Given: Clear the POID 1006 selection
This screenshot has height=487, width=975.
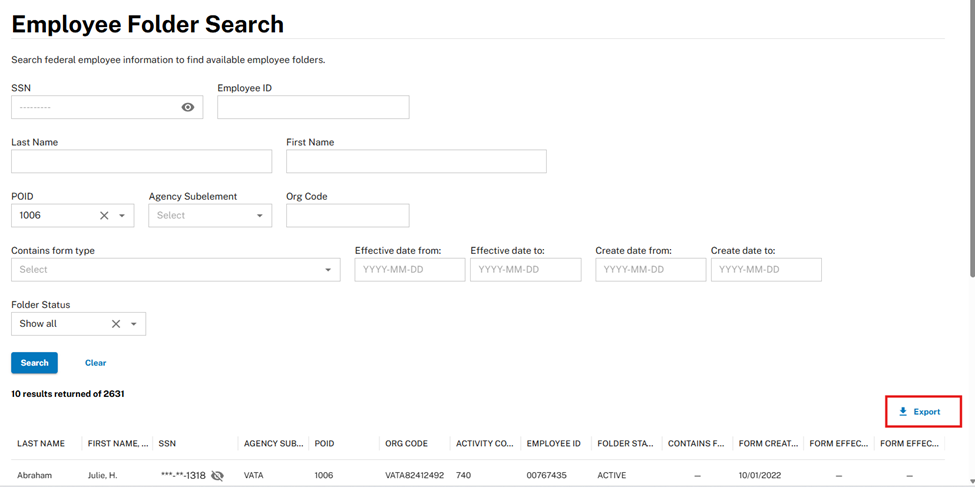Looking at the screenshot, I should tap(104, 215).
